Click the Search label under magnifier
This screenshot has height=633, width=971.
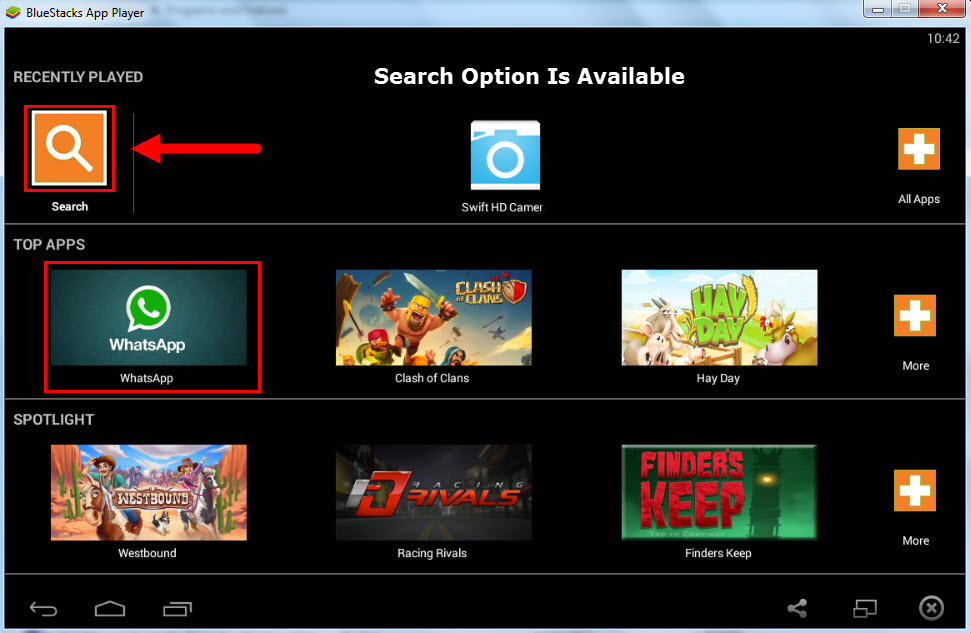click(x=69, y=206)
